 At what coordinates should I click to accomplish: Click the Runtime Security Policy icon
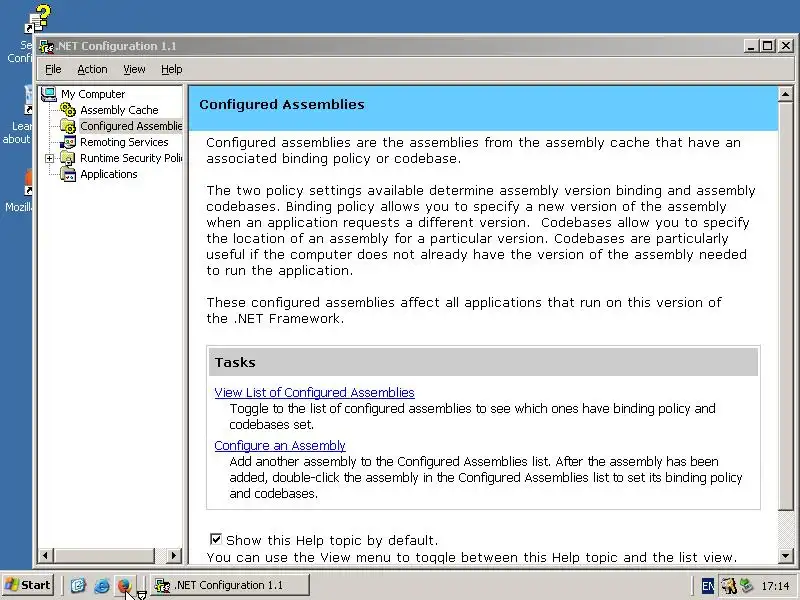(68, 158)
